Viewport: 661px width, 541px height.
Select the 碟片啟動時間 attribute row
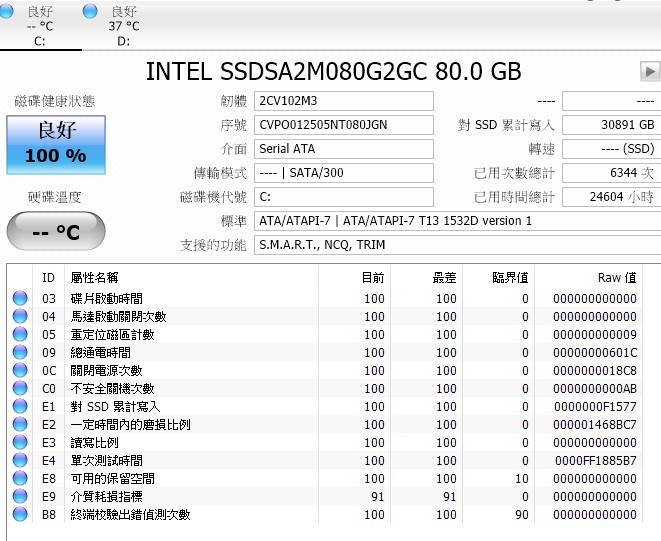(x=325, y=299)
